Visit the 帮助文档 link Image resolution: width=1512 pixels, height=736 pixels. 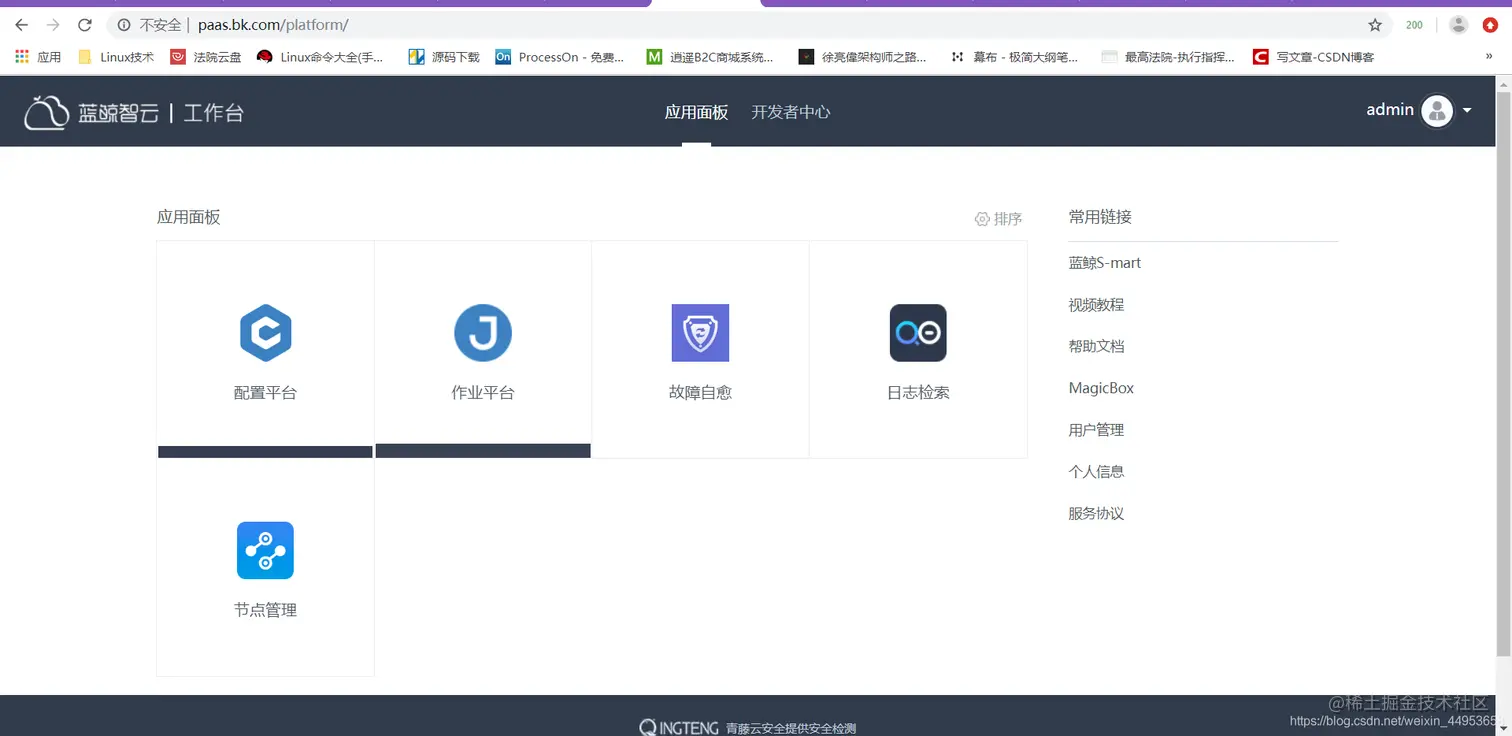[x=1095, y=346]
